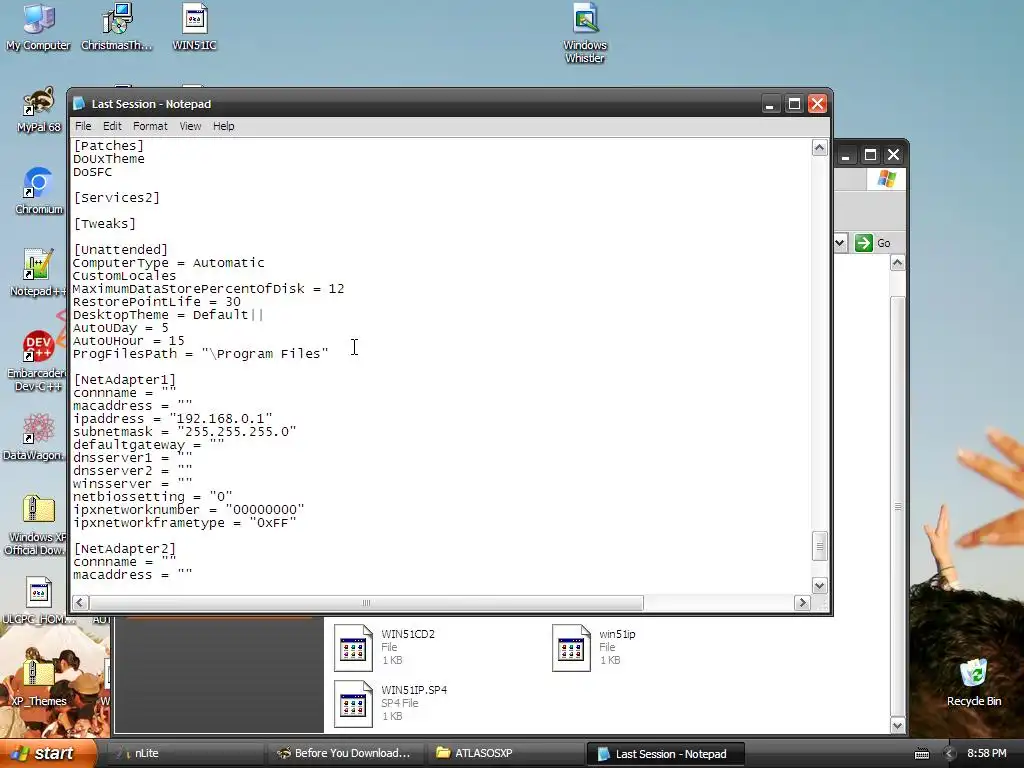Image resolution: width=1024 pixels, height=768 pixels.
Task: Select the WIN51IC file on desktop
Action: pos(194,26)
